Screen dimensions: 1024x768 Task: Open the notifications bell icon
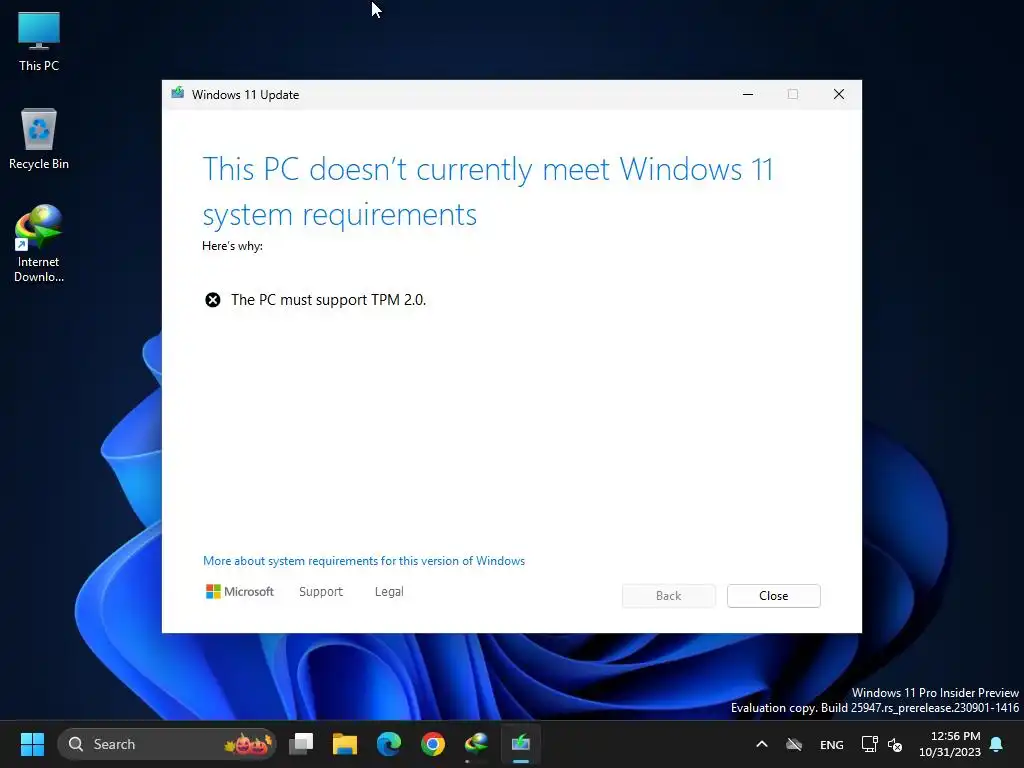click(996, 744)
